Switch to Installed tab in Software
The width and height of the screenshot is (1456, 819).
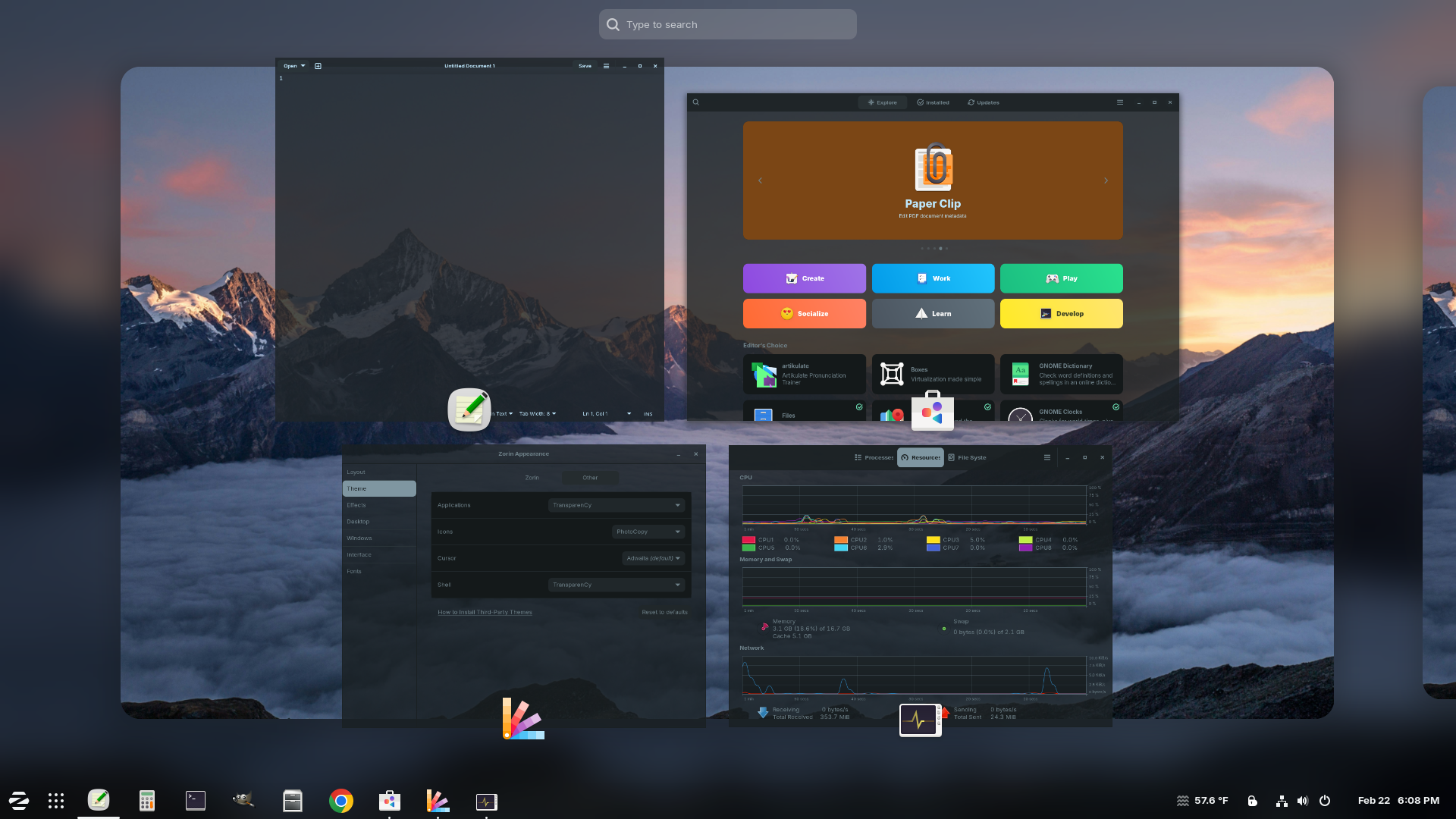pos(933,102)
